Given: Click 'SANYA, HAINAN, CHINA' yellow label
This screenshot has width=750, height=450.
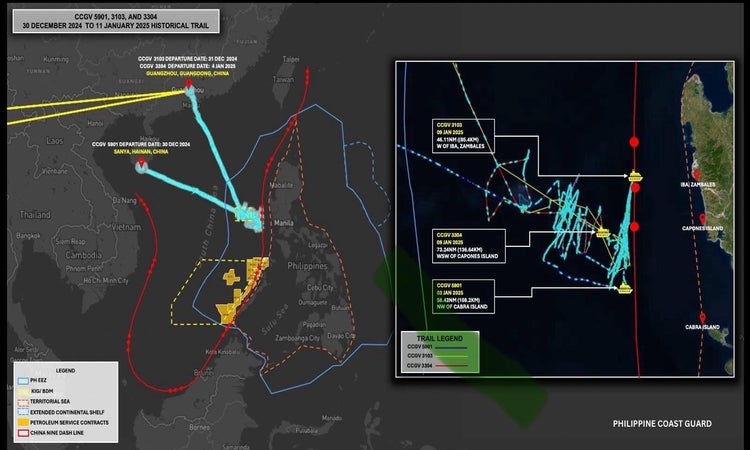Looking at the screenshot, I should 141,152.
